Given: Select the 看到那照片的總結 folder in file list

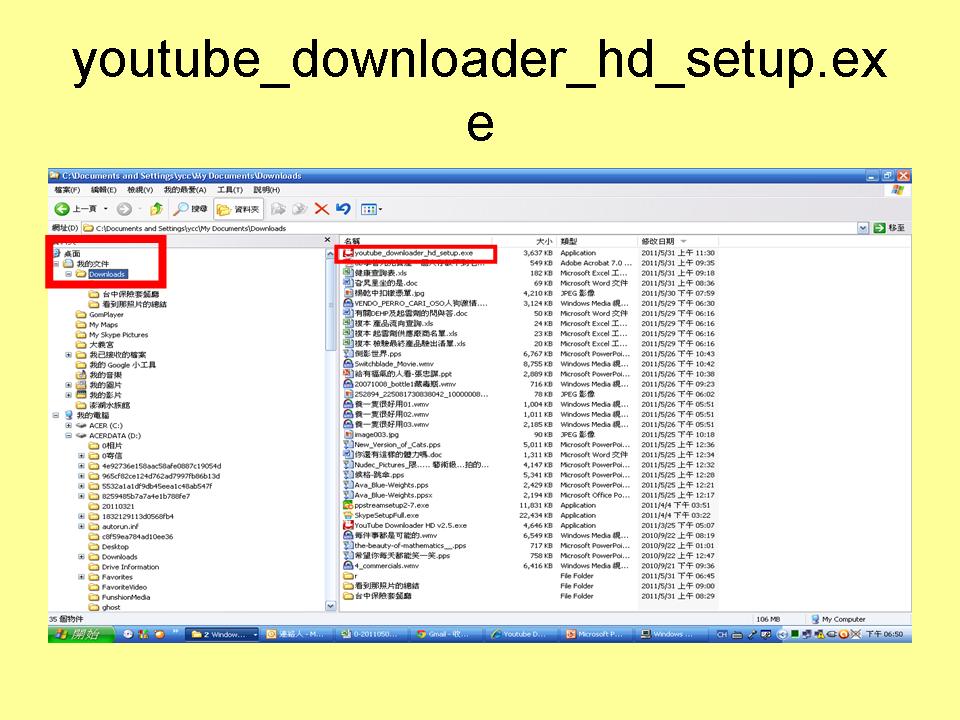Looking at the screenshot, I should 382,586.
